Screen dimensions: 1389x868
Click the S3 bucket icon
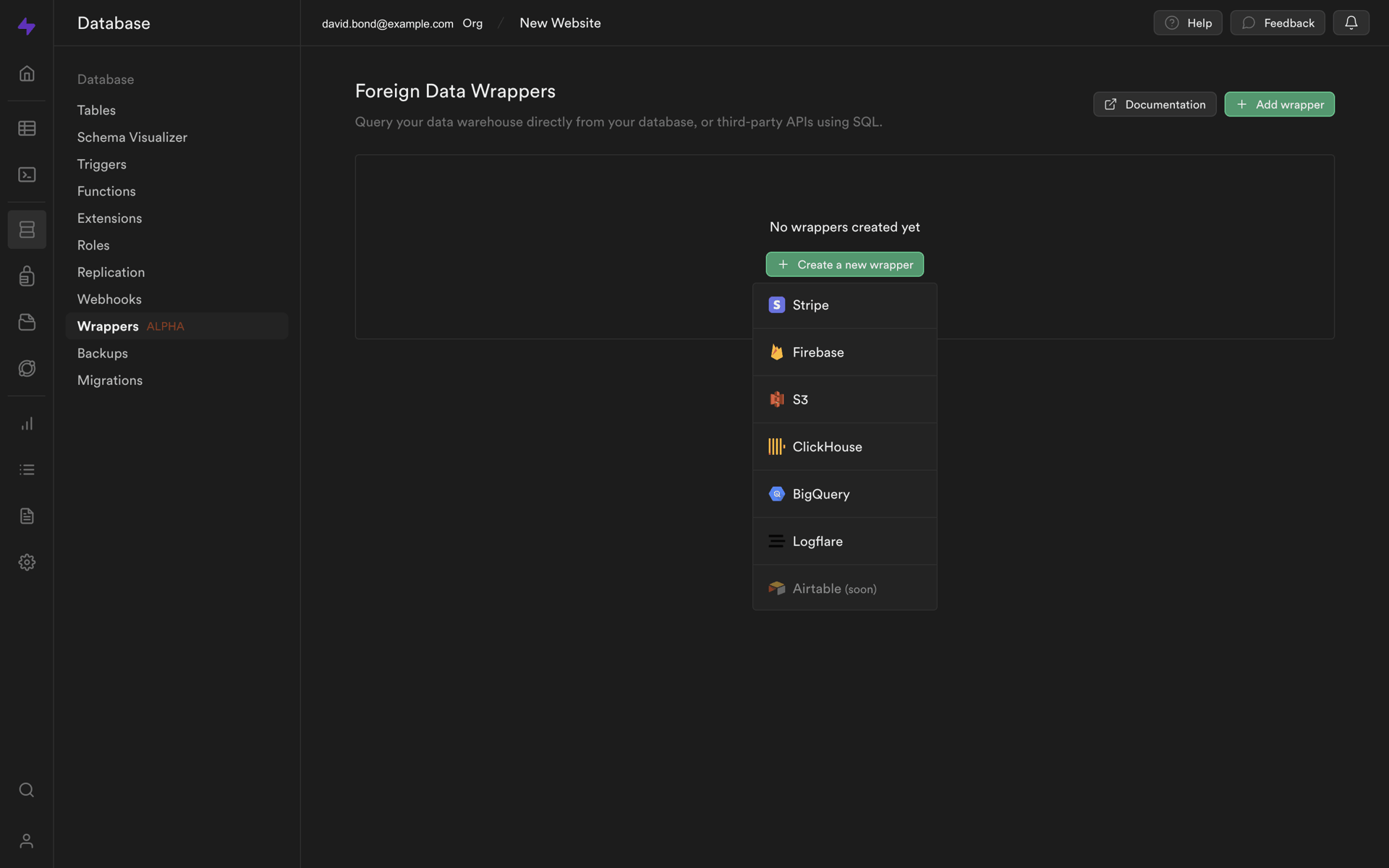point(776,399)
